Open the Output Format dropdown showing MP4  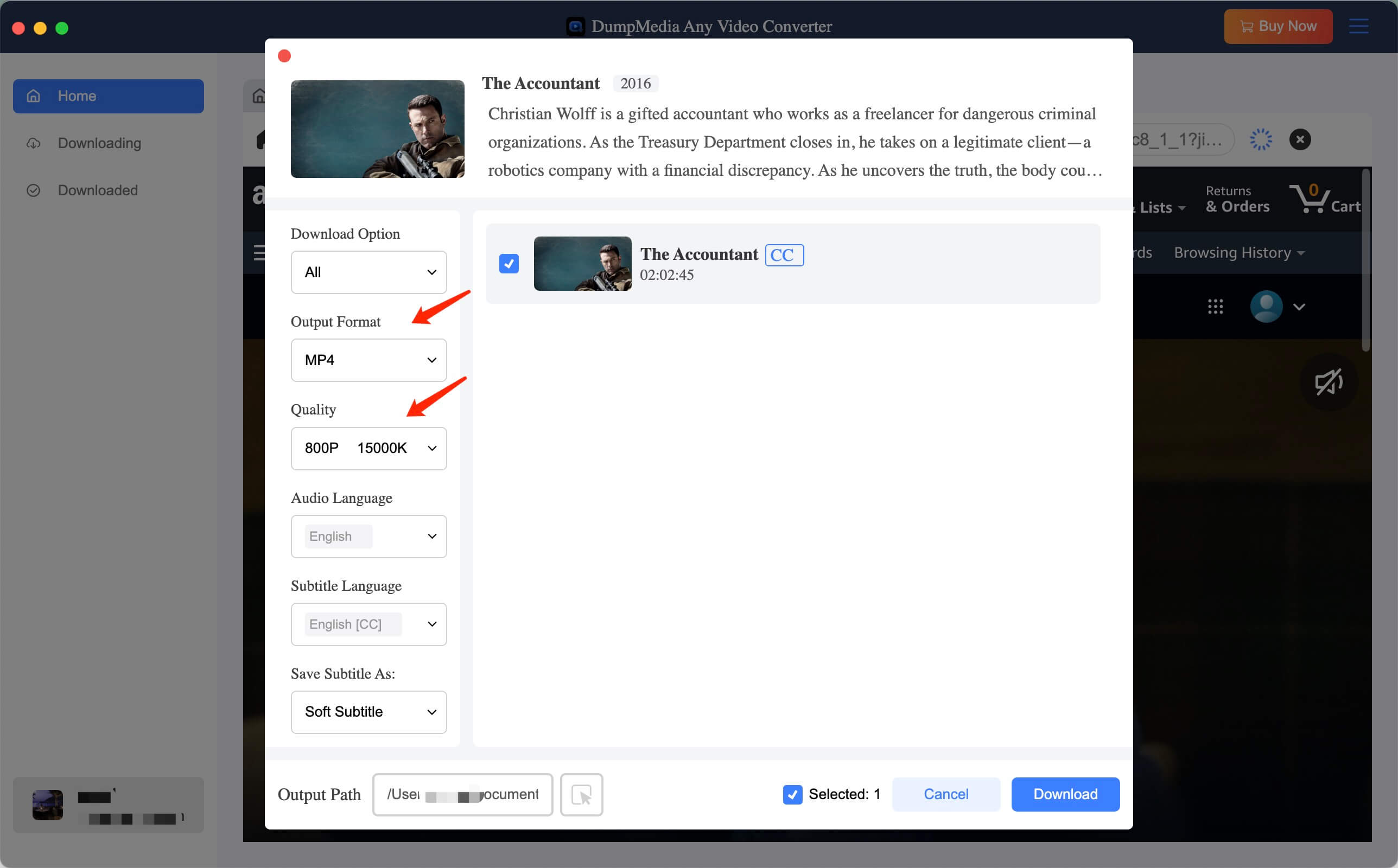[x=368, y=360]
